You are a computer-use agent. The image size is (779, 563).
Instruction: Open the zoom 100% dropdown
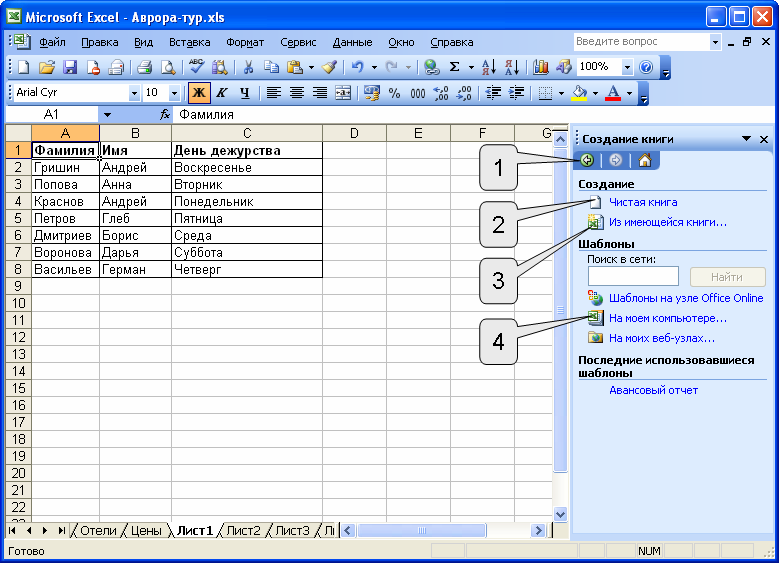point(627,67)
